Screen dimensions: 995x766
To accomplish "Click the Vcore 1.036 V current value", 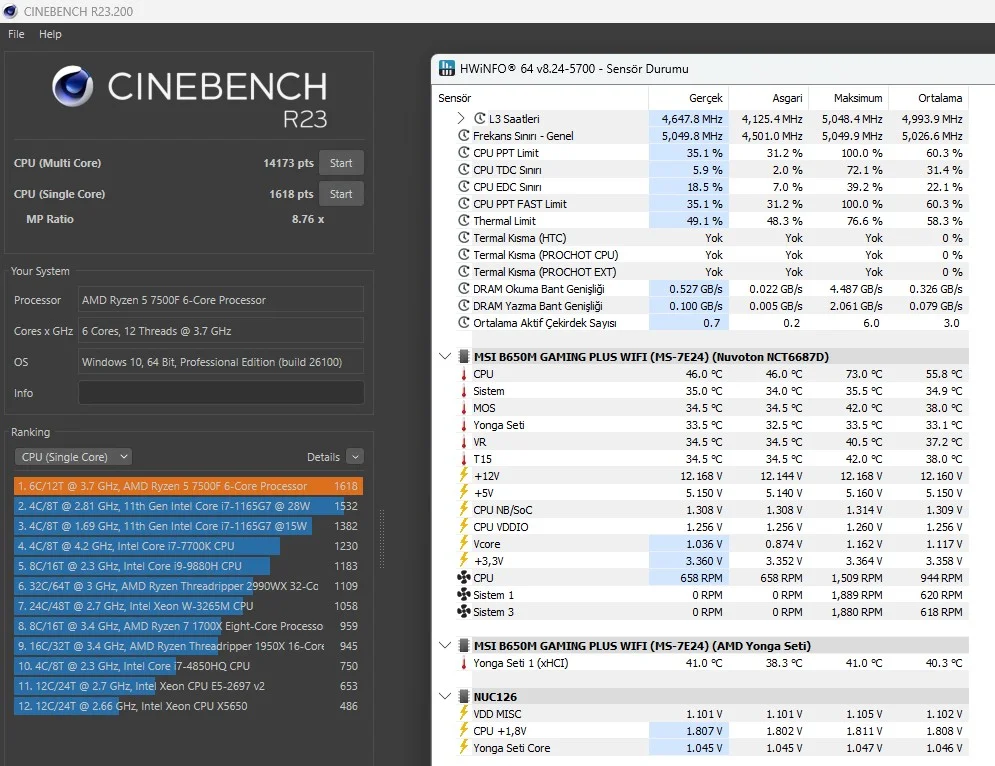I will coord(704,544).
